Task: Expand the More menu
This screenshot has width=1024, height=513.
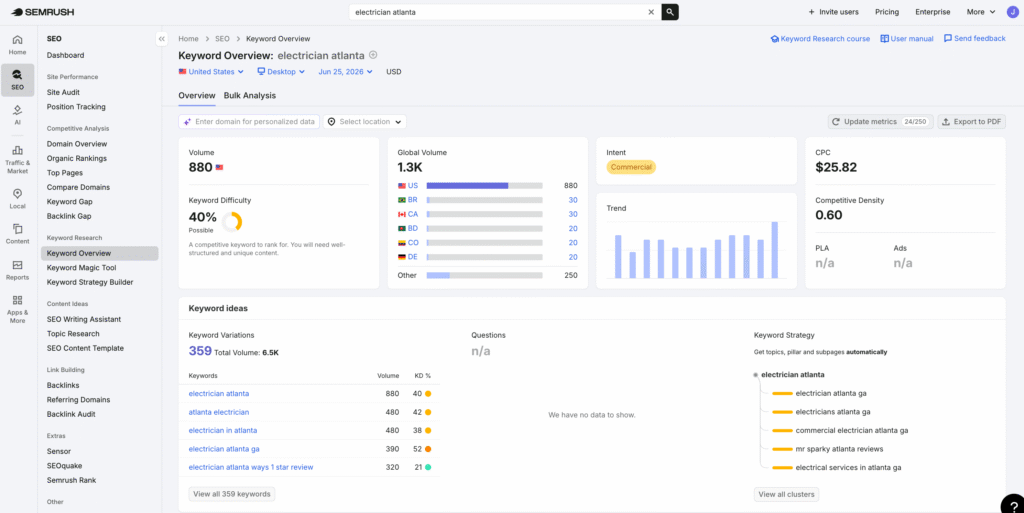Action: (981, 12)
